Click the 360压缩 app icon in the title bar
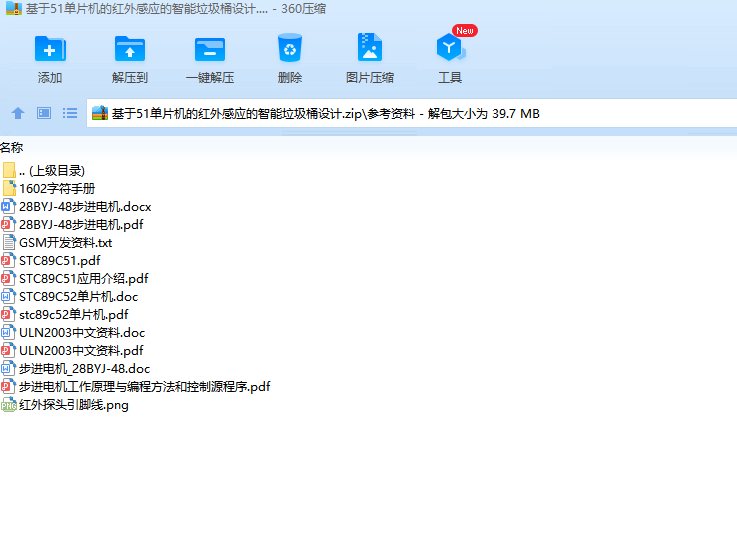737x554 pixels. [x=14, y=8]
